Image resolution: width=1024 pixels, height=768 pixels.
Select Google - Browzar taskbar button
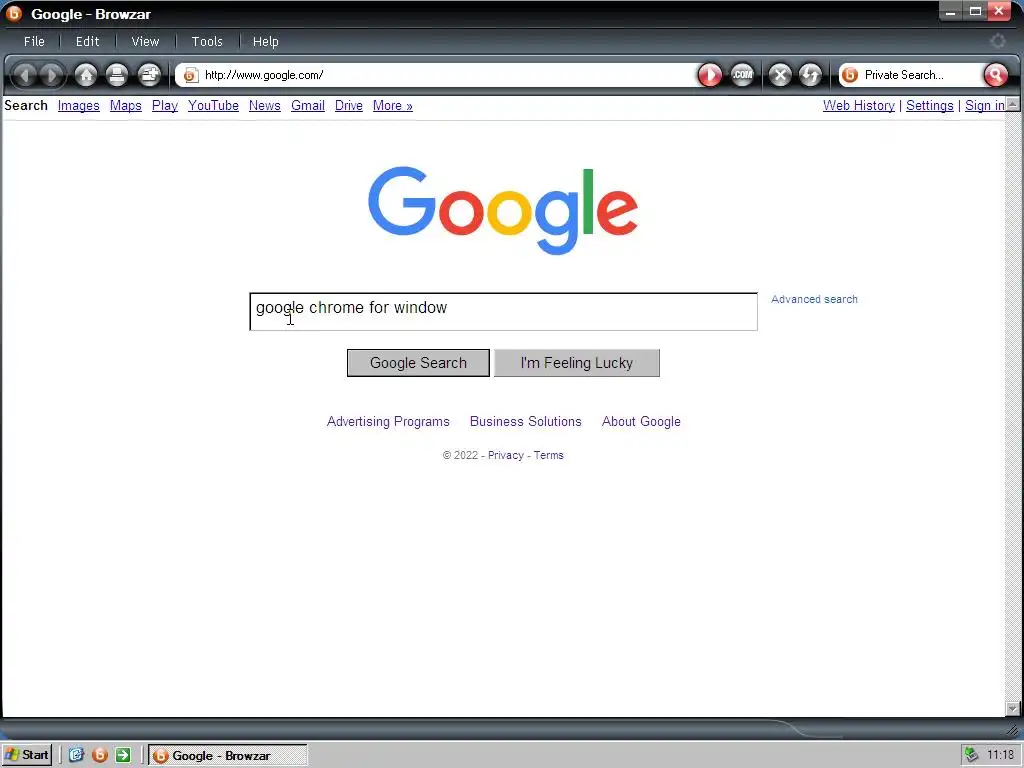tap(227, 756)
